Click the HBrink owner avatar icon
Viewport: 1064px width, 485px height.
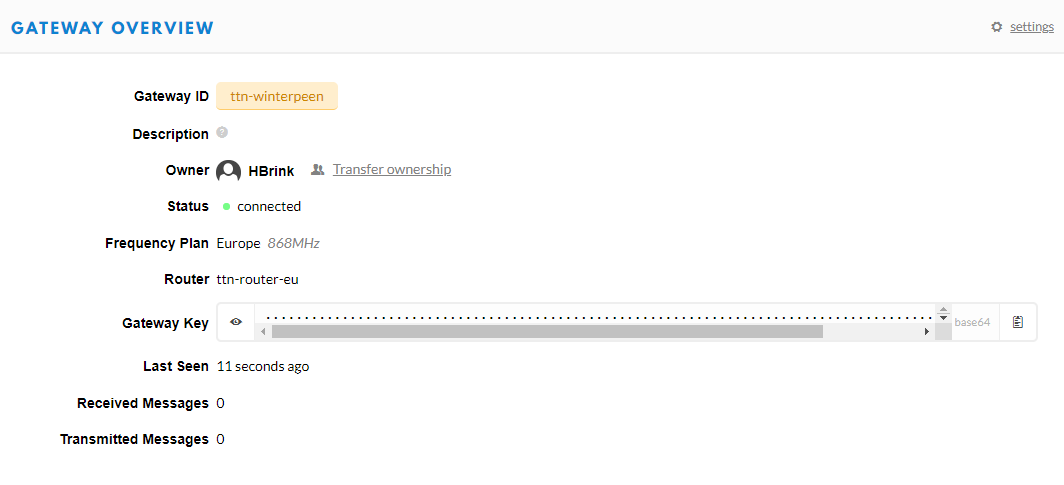click(229, 171)
